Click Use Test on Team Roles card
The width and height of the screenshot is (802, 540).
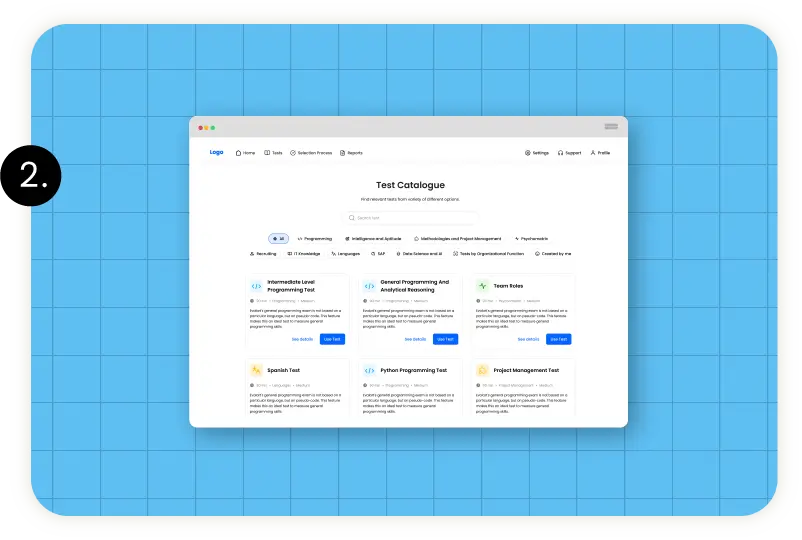(559, 339)
